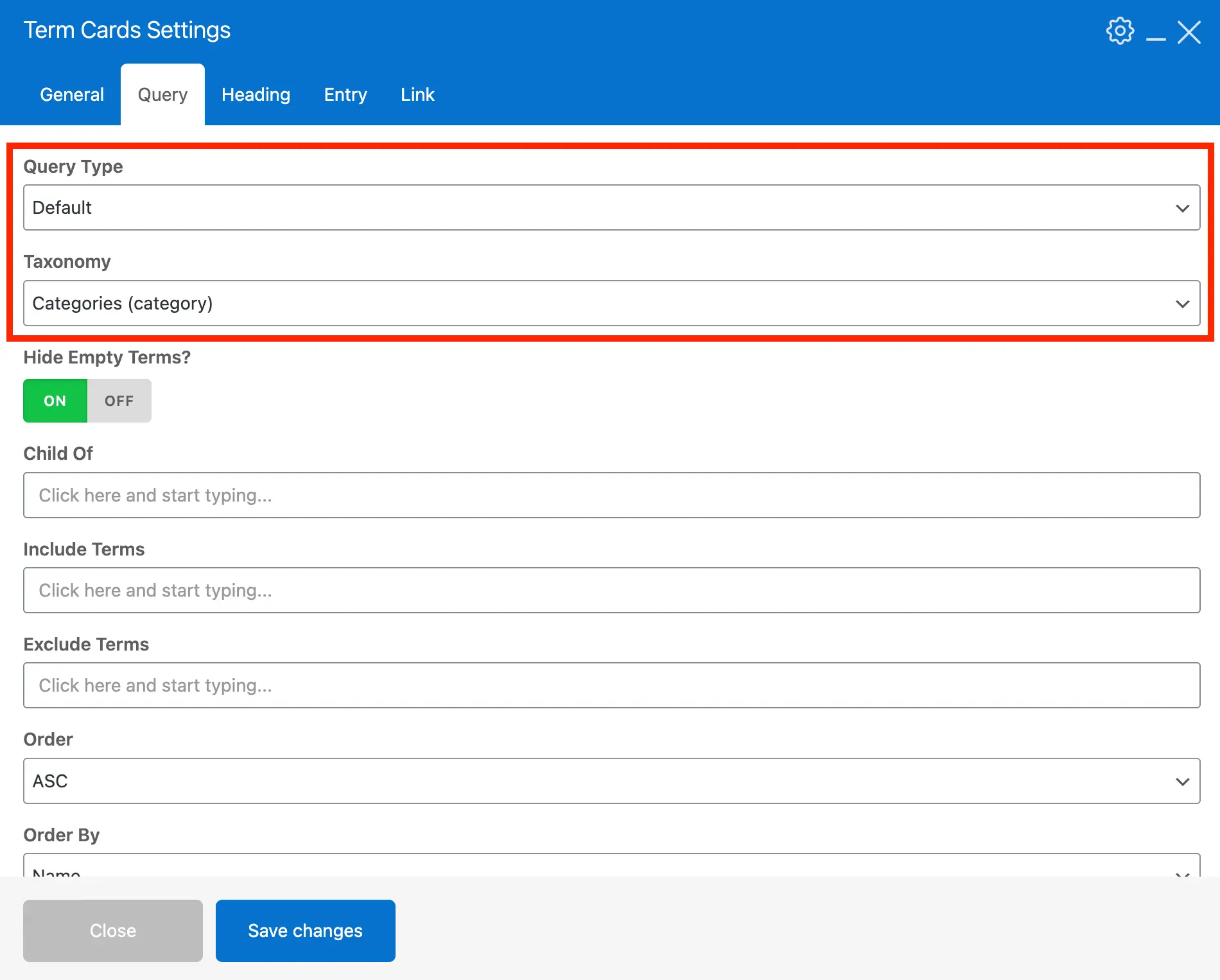Click the Close button
The image size is (1220, 980).
pyautogui.click(x=112, y=930)
